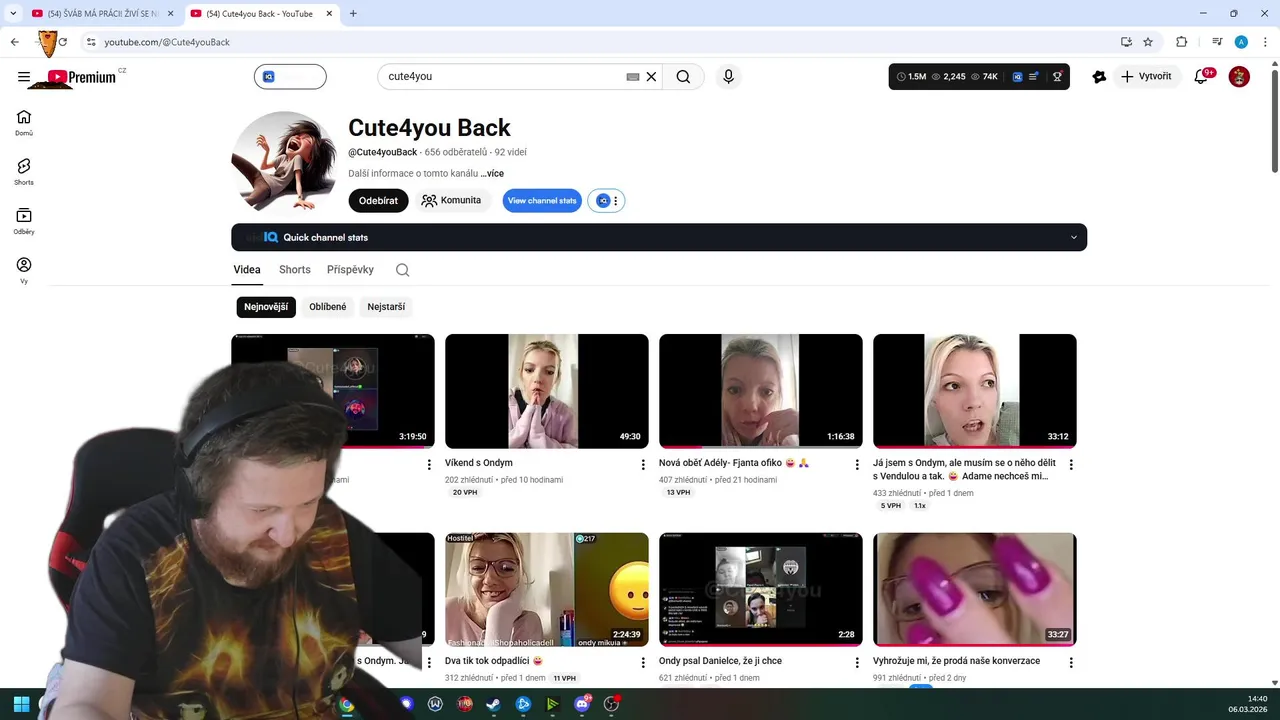1280x720 pixels.
Task: Open the vidIQ pill left of search
Action: pyautogui.click(x=290, y=77)
